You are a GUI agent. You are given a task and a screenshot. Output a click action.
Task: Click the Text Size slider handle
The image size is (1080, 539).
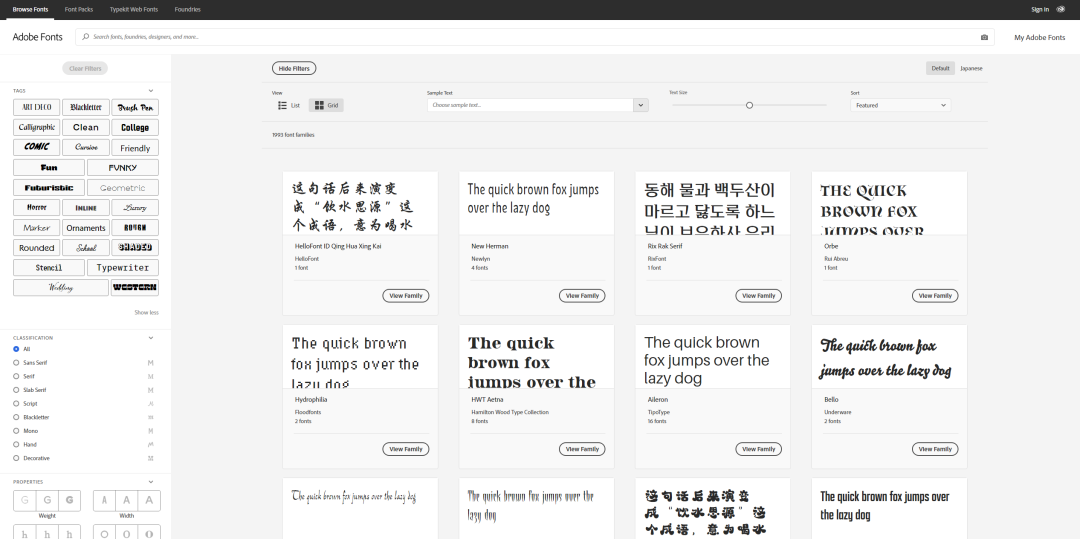(749, 105)
